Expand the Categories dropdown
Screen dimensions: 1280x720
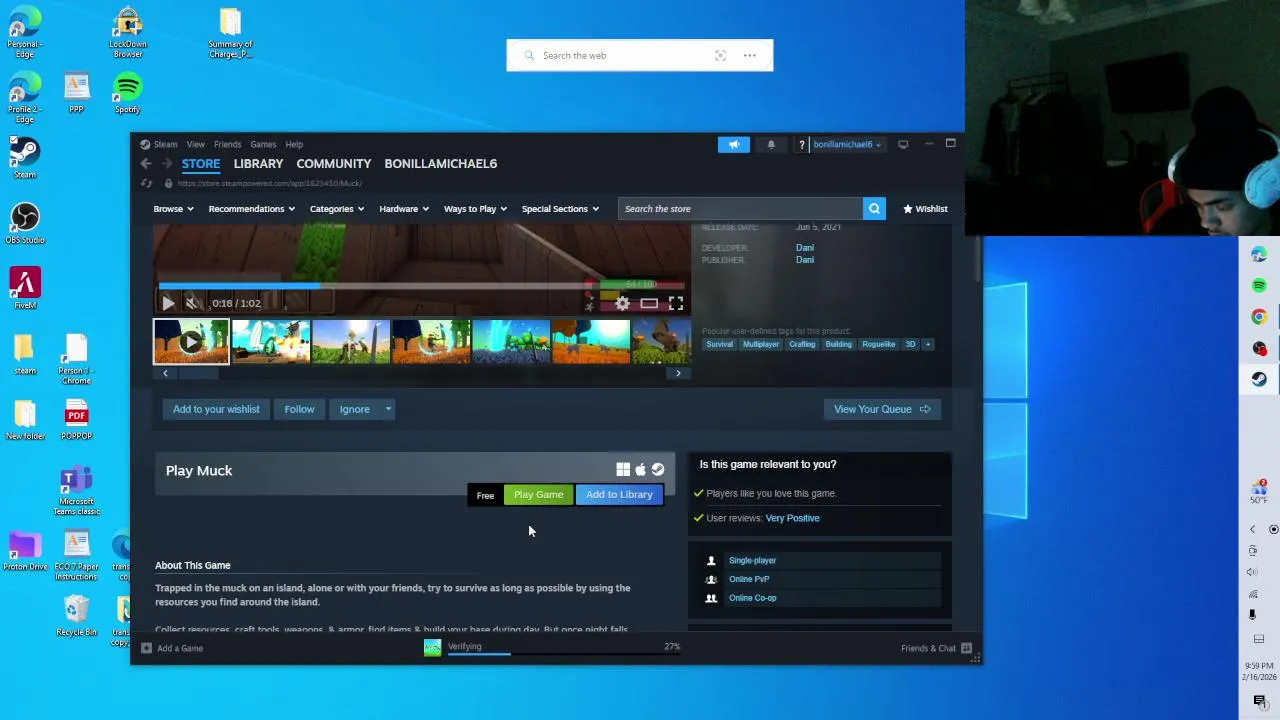pyautogui.click(x=337, y=209)
